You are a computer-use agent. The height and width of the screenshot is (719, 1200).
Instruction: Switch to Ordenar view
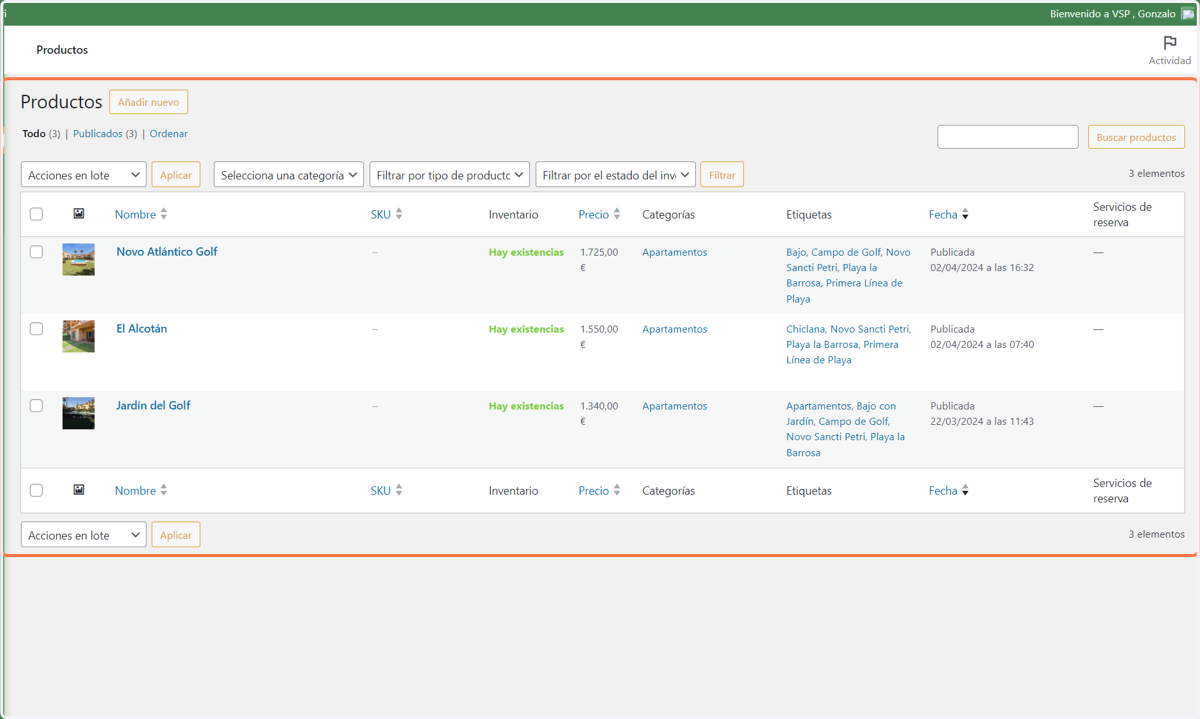pyautogui.click(x=168, y=134)
